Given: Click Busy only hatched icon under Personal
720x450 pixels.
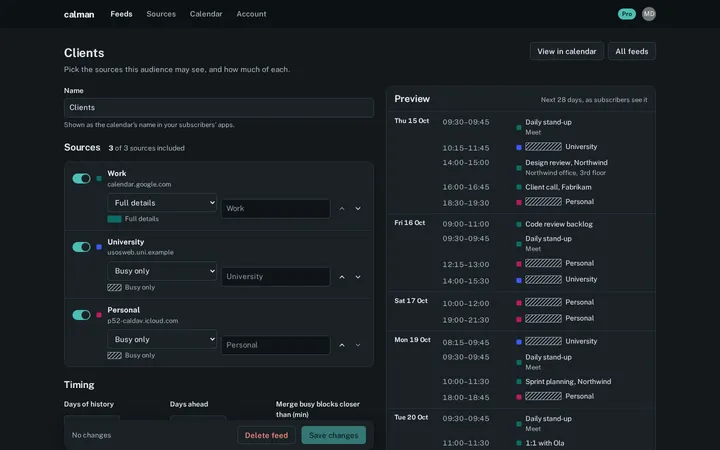Looking at the screenshot, I should click(114, 355).
